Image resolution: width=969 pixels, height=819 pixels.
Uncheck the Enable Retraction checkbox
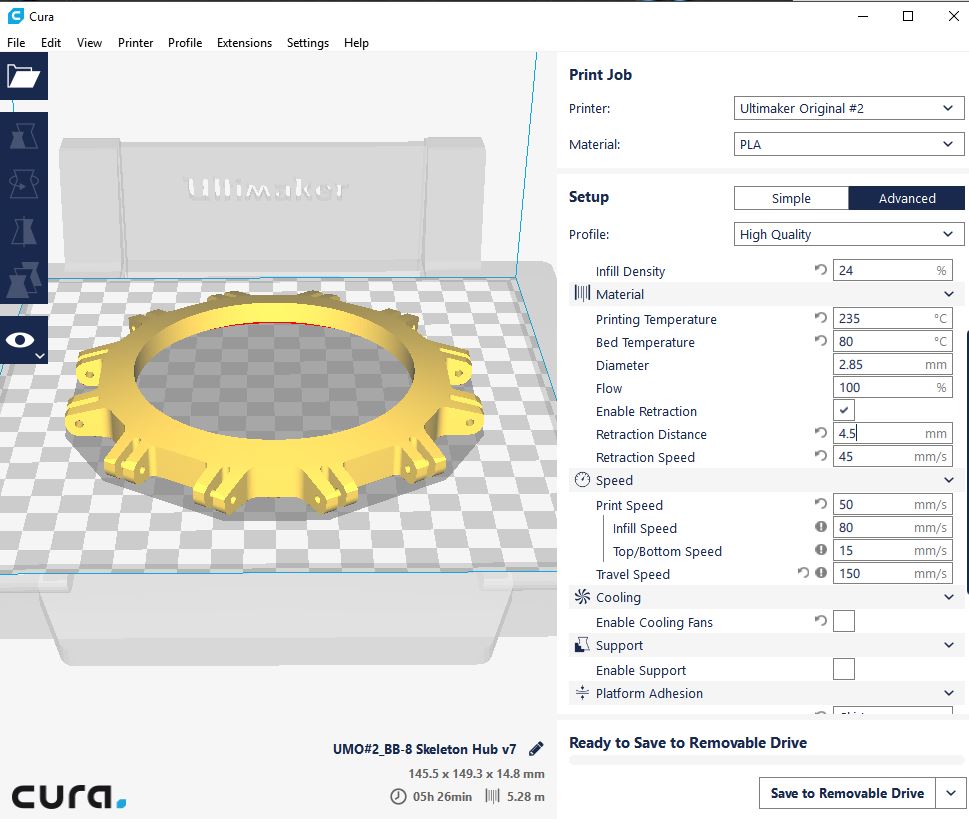coord(844,411)
